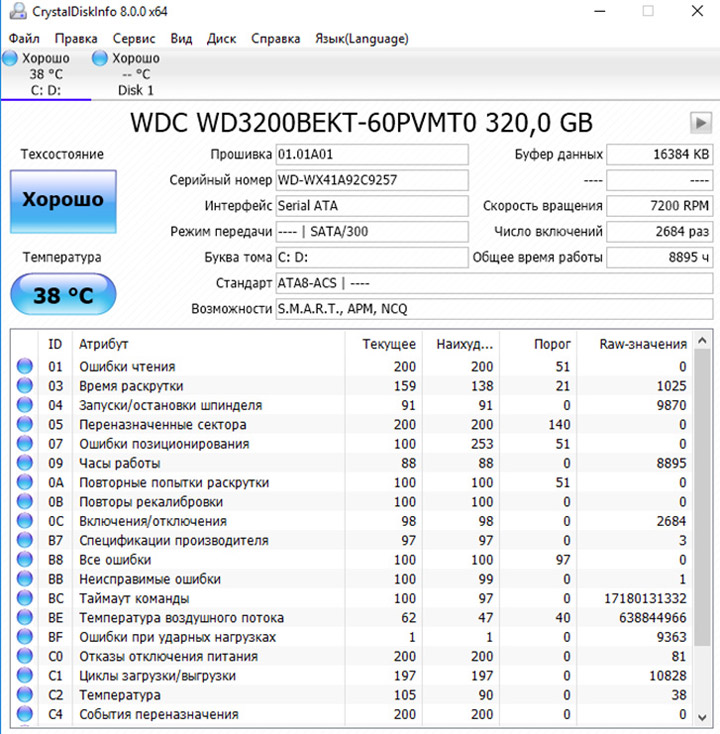
Task: Open the Вид menu
Action: point(181,38)
